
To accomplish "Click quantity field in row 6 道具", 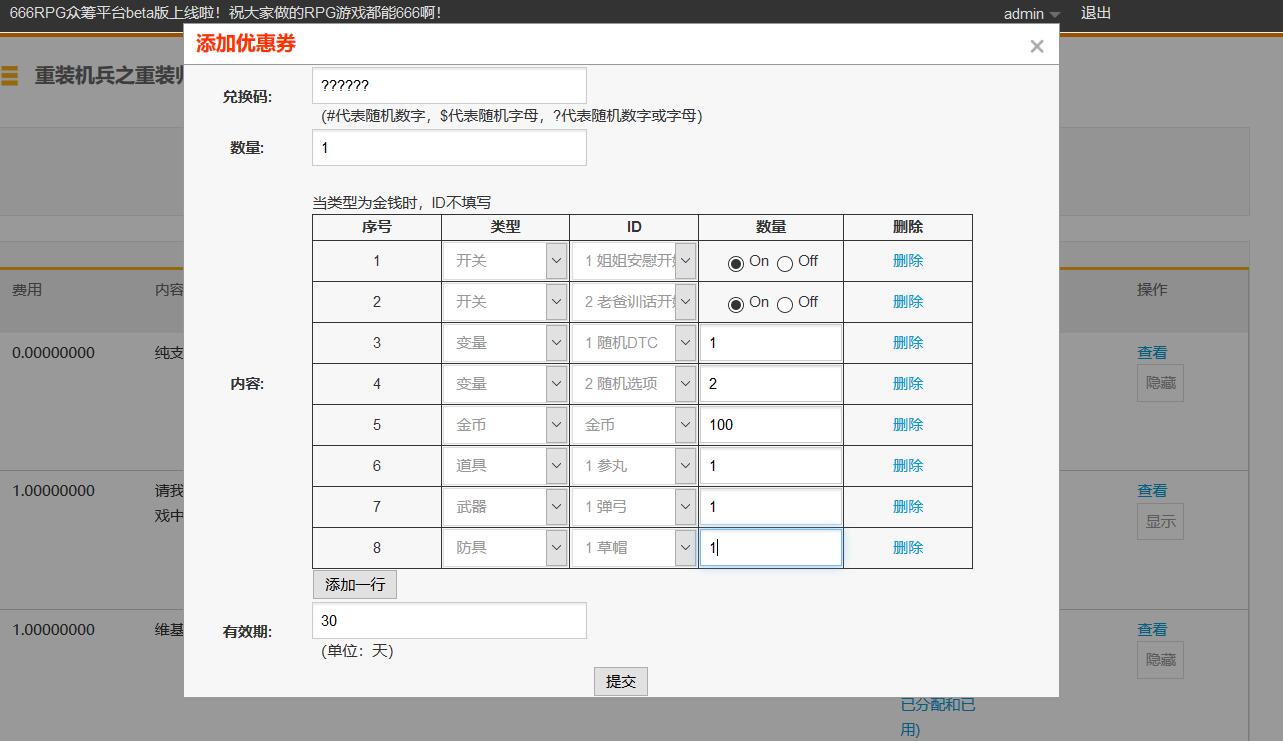I will tap(770, 466).
